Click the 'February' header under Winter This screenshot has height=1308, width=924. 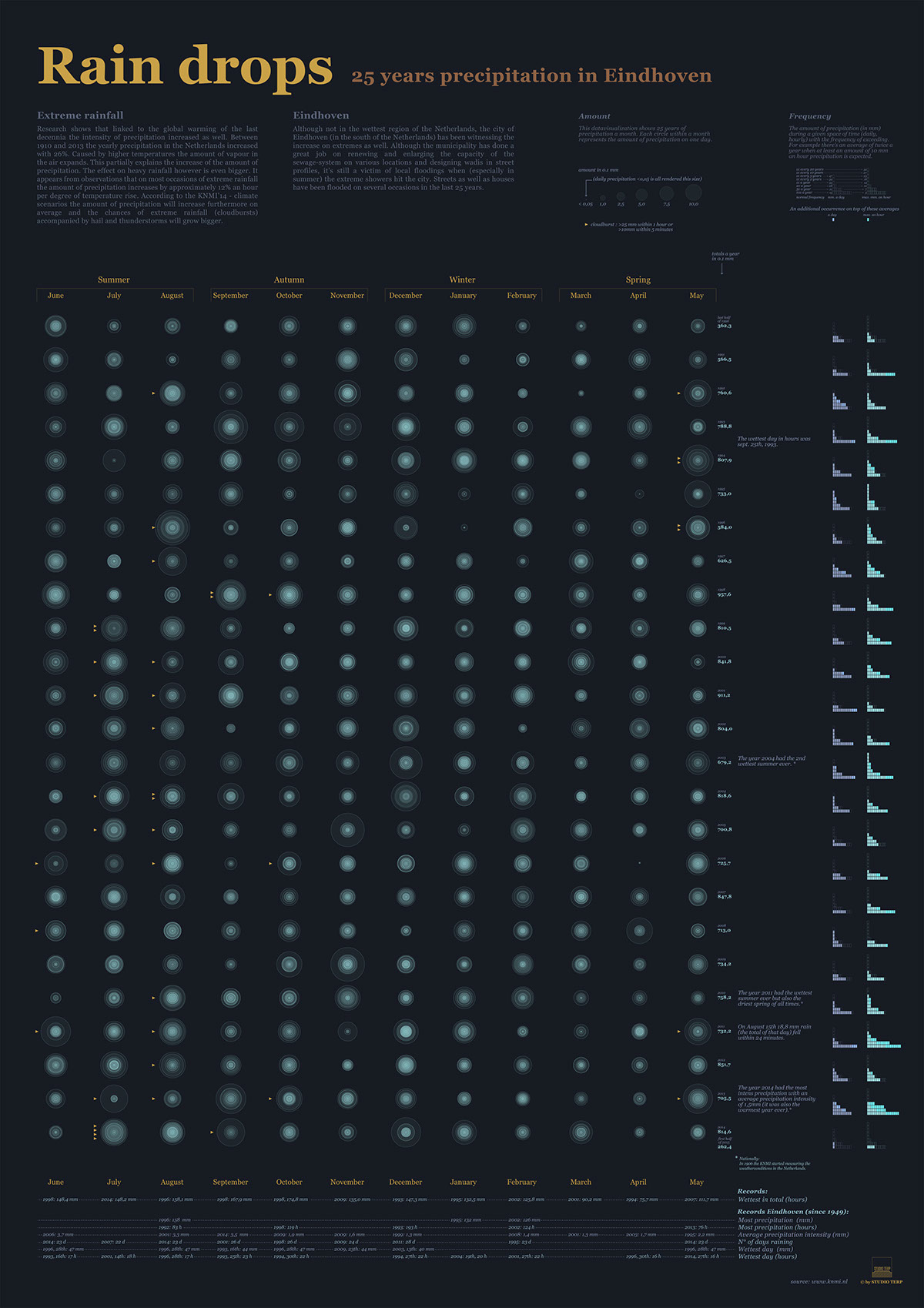click(522, 296)
